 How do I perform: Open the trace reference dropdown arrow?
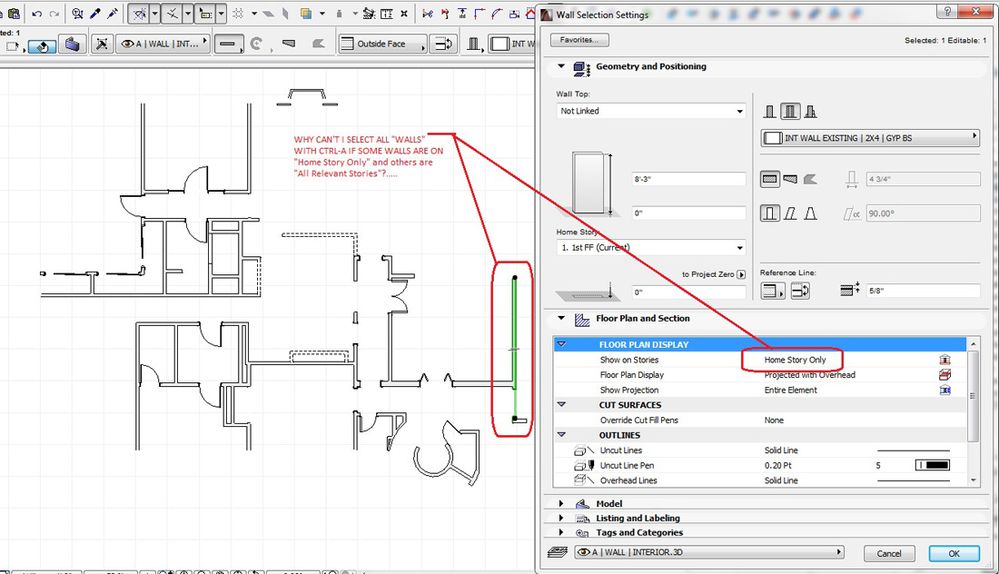[322, 13]
